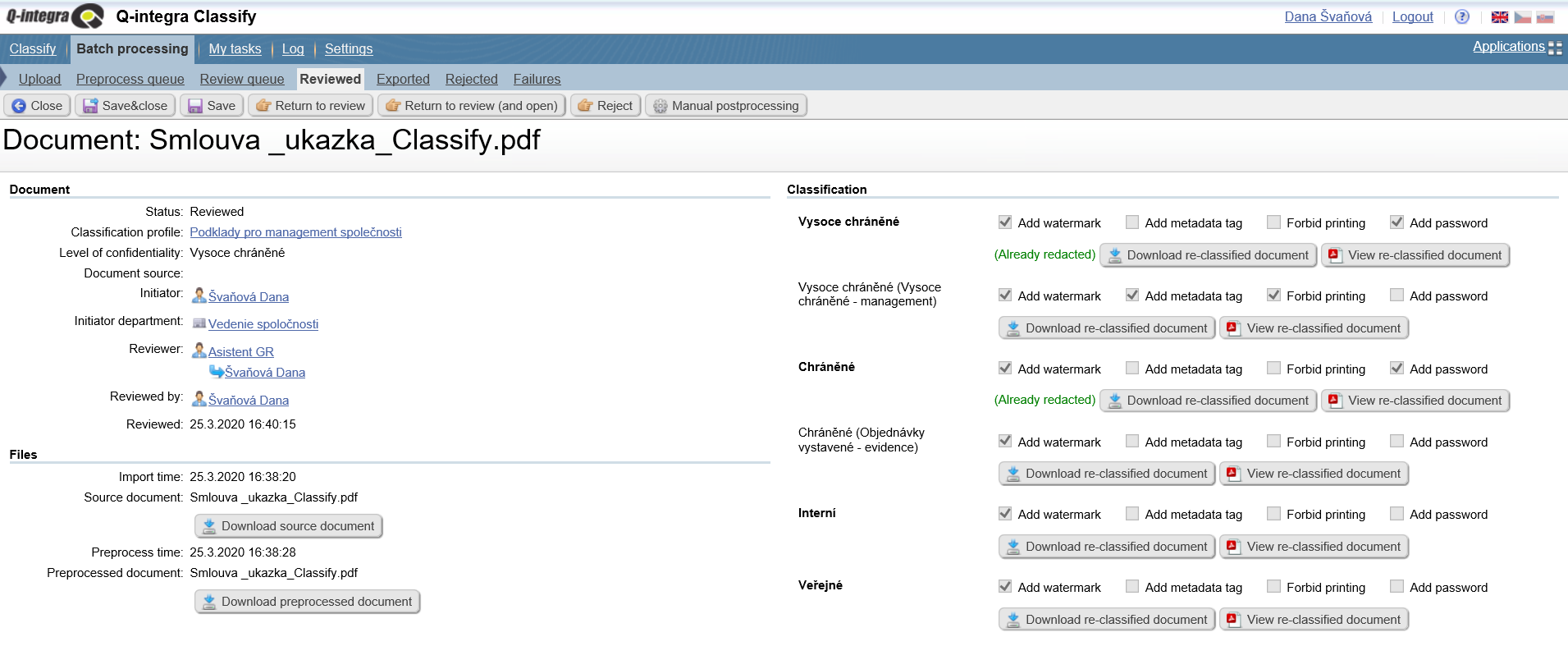Download re-classified document for Vysoce chráněné management
Viewport: 1568px width, 669px height.
click(x=1107, y=328)
